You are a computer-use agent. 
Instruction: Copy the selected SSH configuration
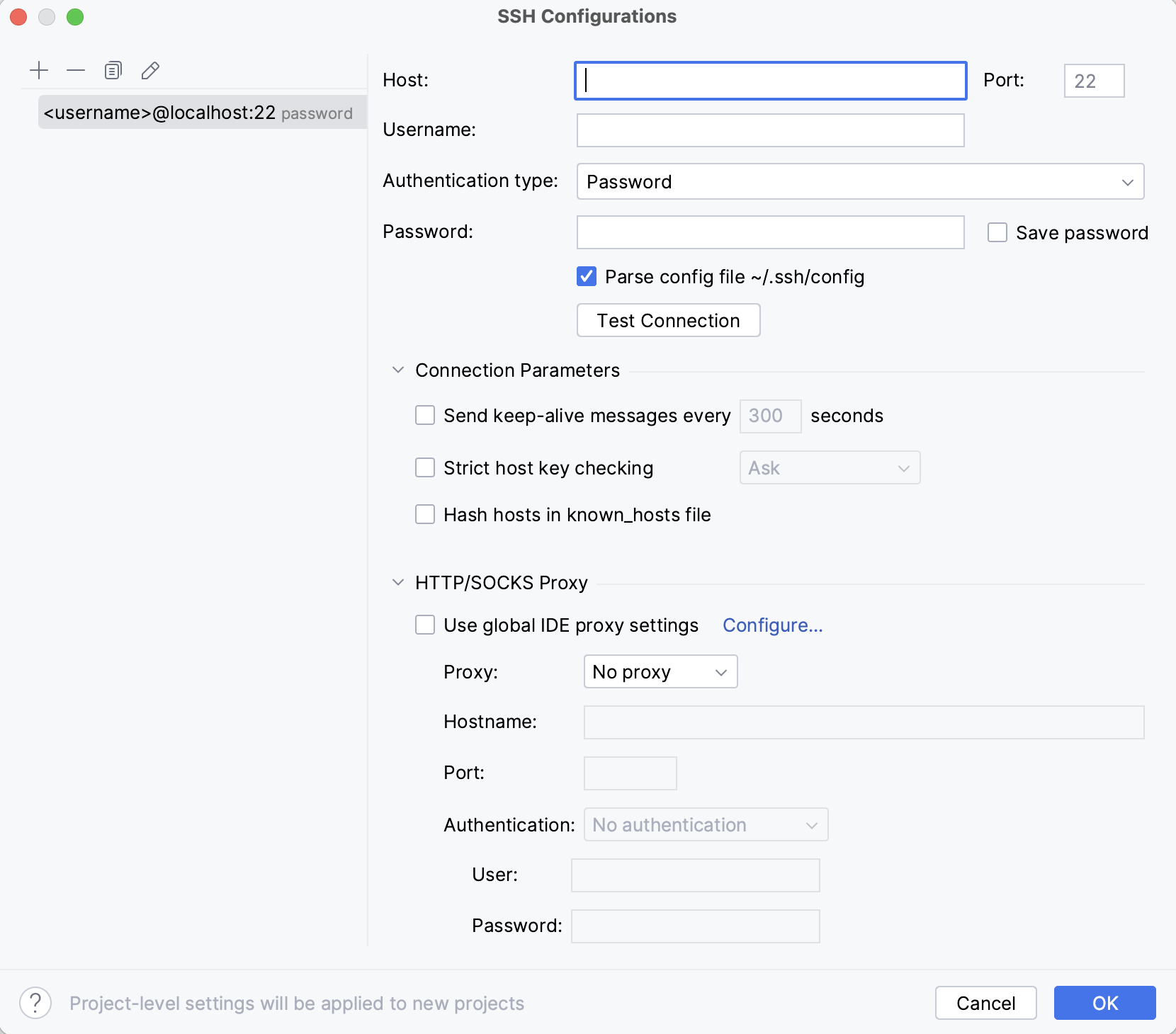113,70
